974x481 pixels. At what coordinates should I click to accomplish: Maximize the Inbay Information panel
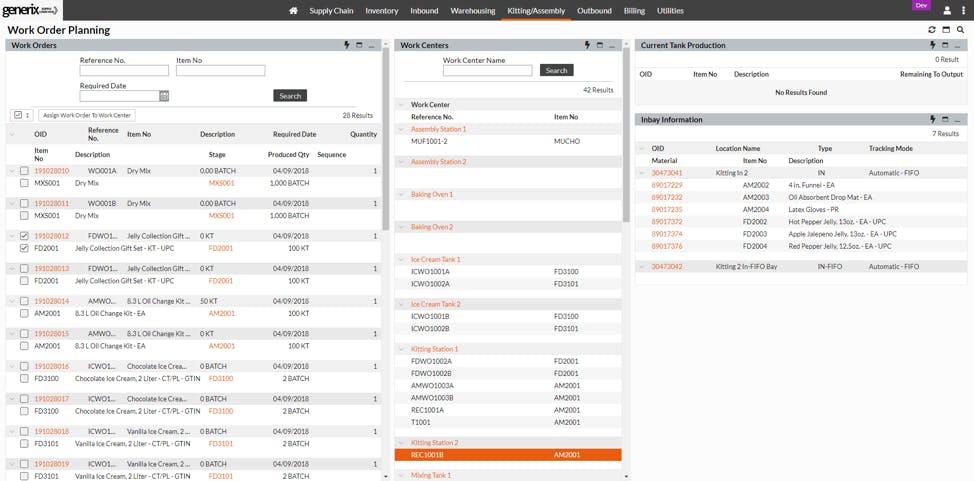click(945, 119)
